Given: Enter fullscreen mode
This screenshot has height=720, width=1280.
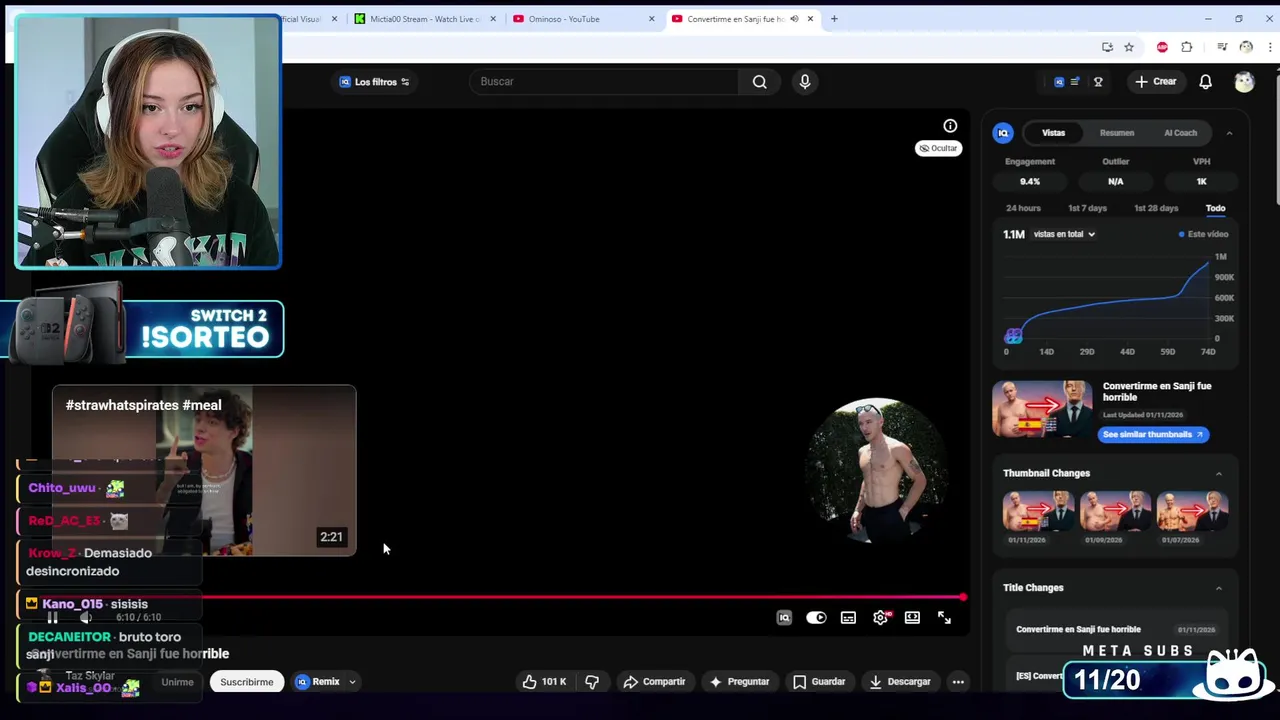Looking at the screenshot, I should point(944,618).
